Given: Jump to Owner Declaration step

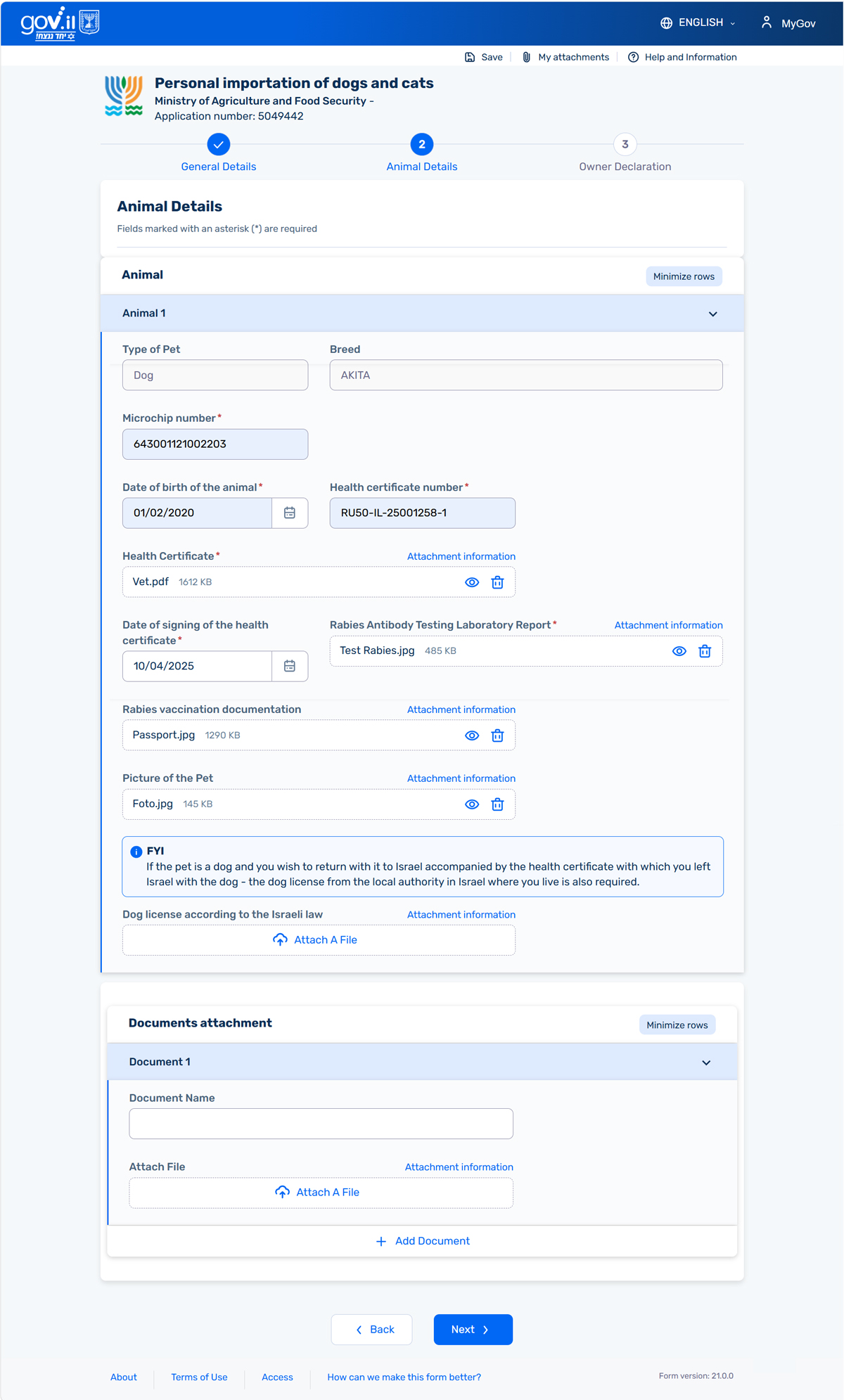Looking at the screenshot, I should click(625, 145).
